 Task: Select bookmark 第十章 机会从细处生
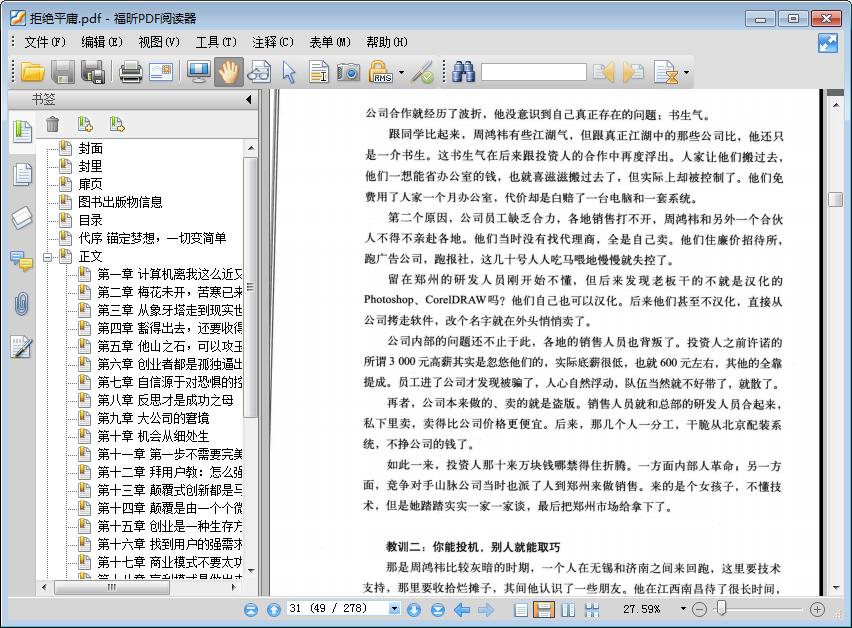[153, 436]
